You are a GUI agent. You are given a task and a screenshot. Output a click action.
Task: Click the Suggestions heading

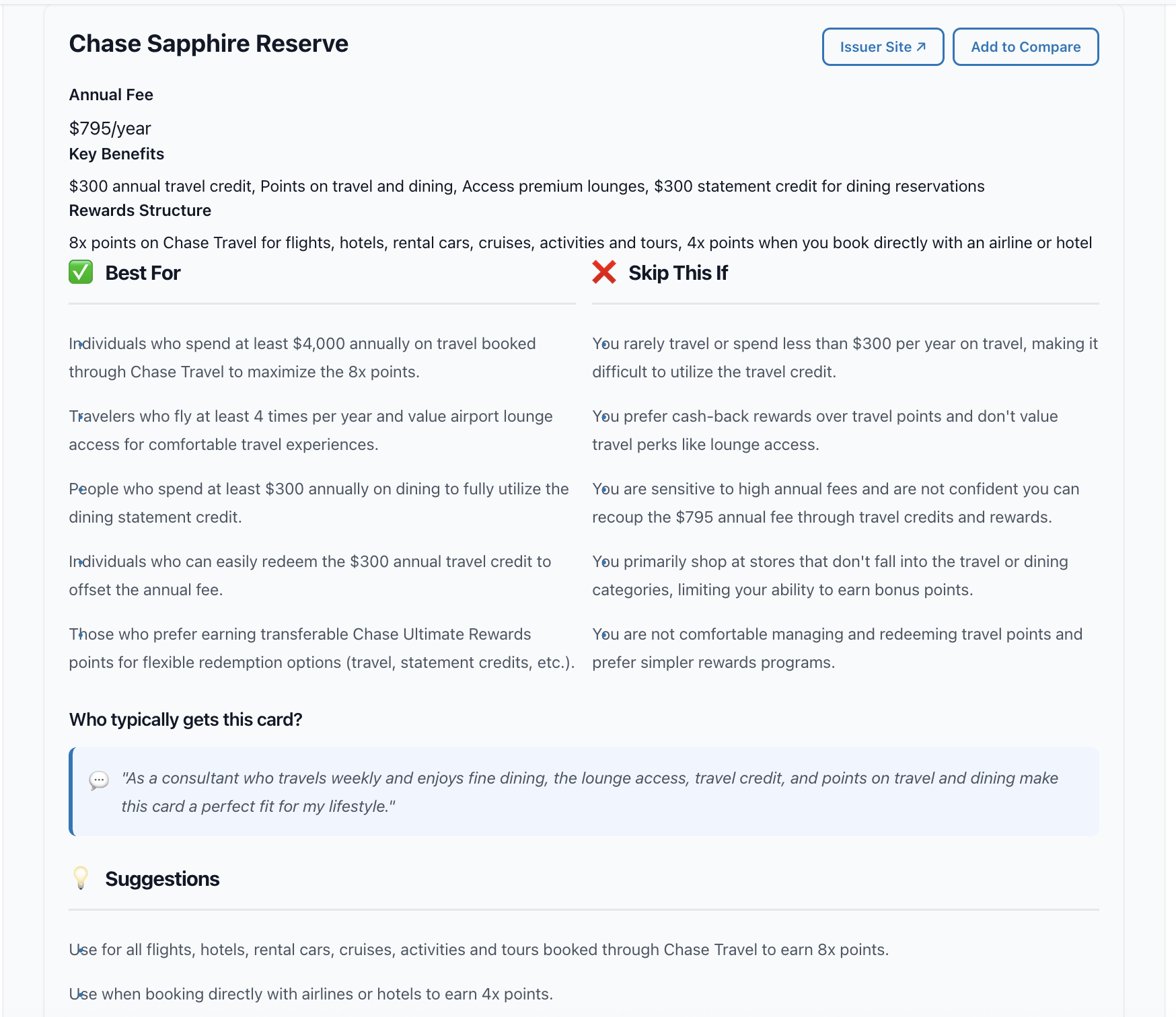161,878
